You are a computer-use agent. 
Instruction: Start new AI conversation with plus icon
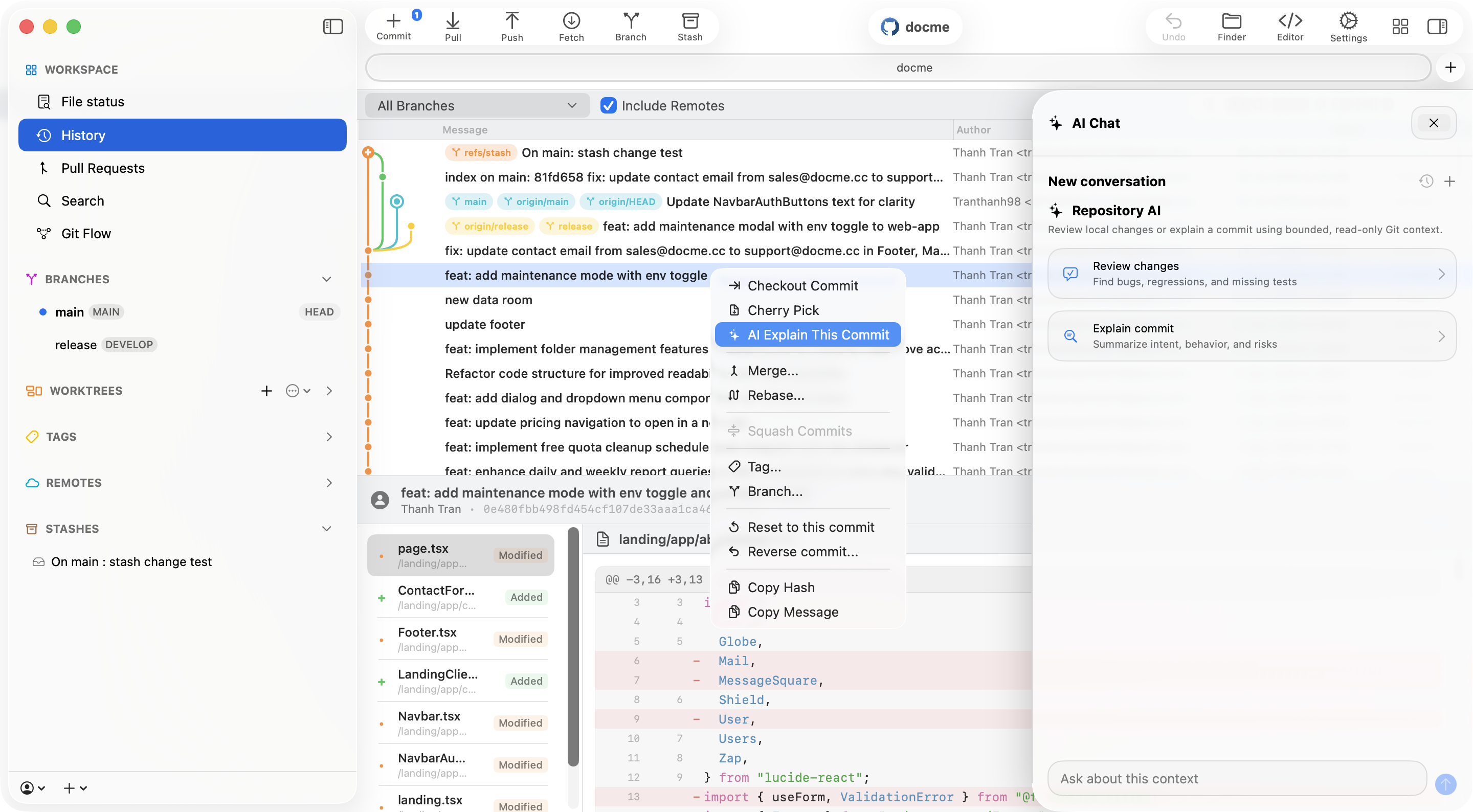(x=1449, y=182)
